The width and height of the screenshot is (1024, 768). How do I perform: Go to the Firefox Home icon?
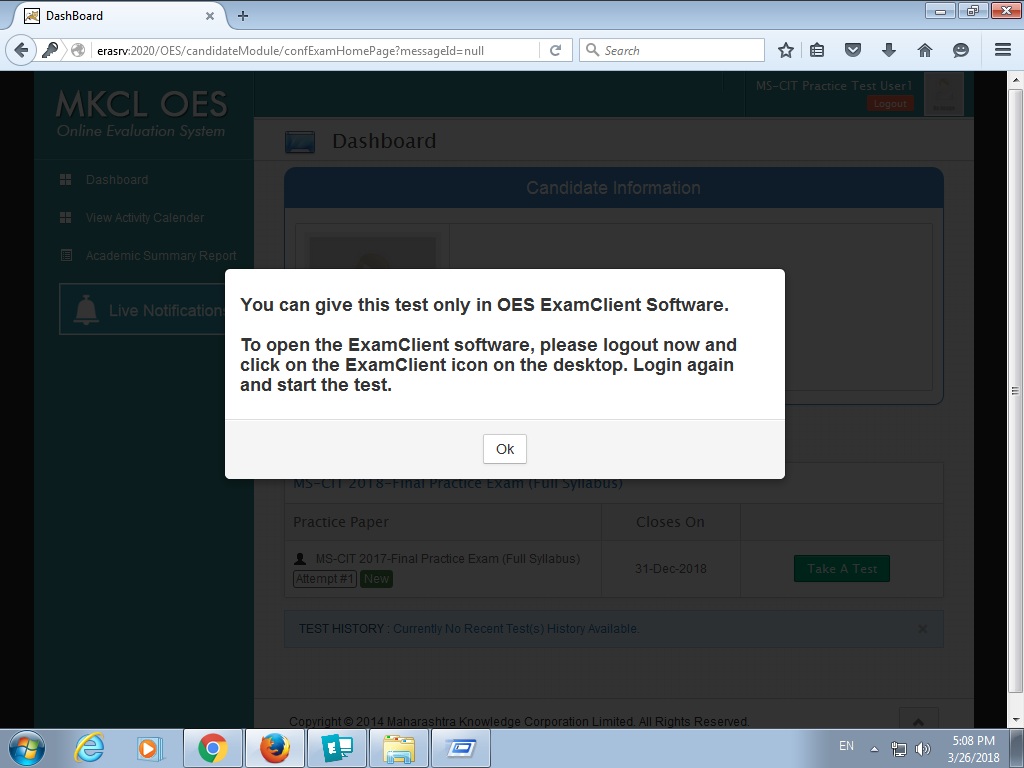(x=925, y=50)
